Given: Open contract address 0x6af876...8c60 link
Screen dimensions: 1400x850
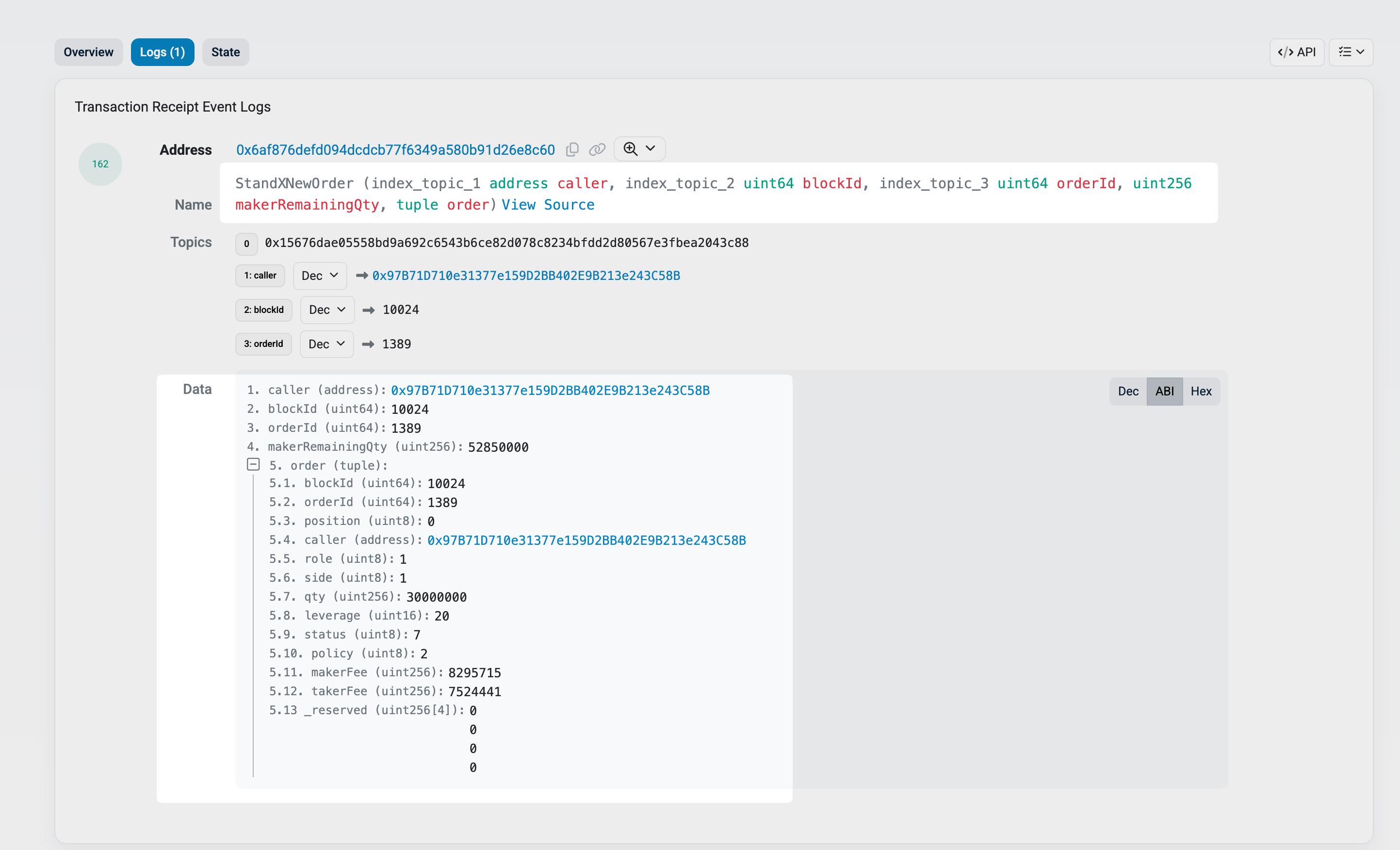Looking at the screenshot, I should (395, 150).
